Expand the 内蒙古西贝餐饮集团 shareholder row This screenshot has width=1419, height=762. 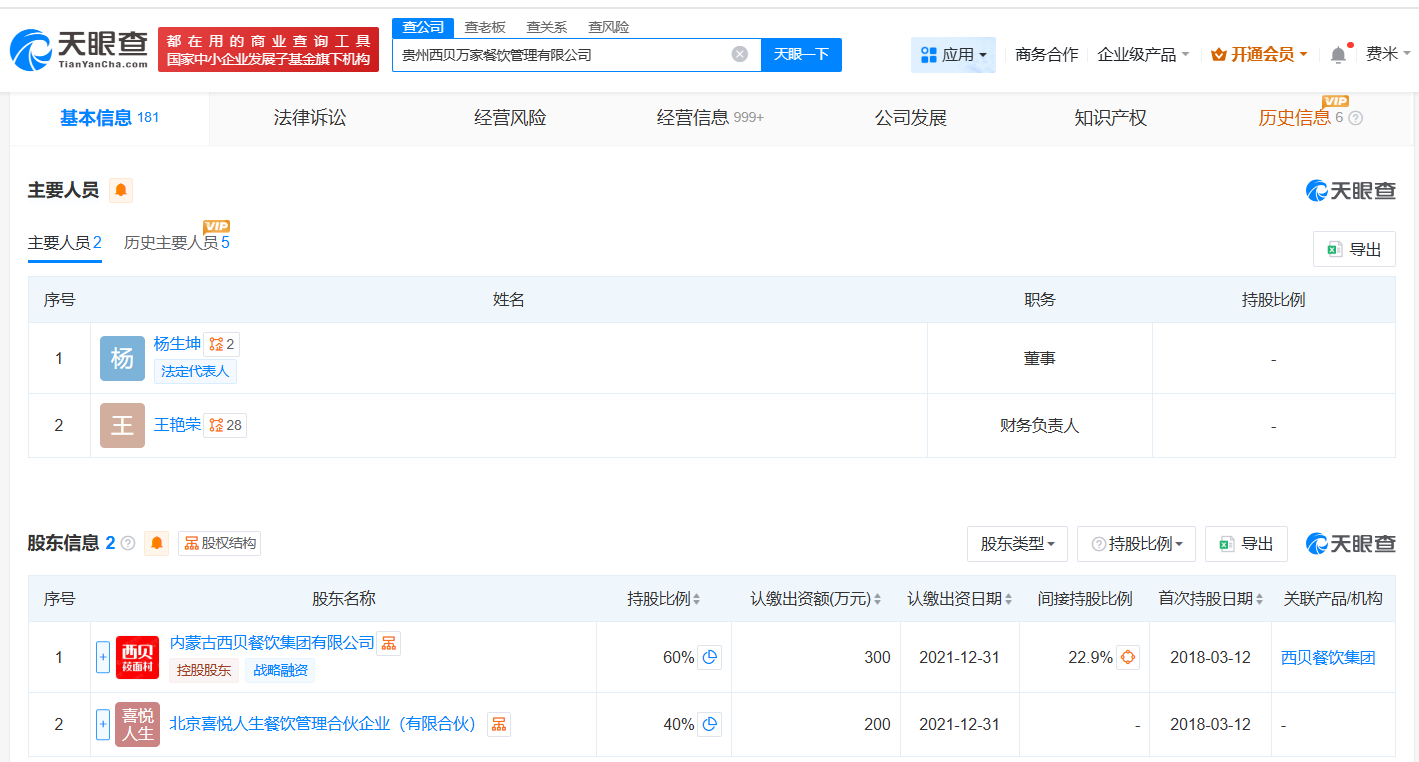point(102,657)
